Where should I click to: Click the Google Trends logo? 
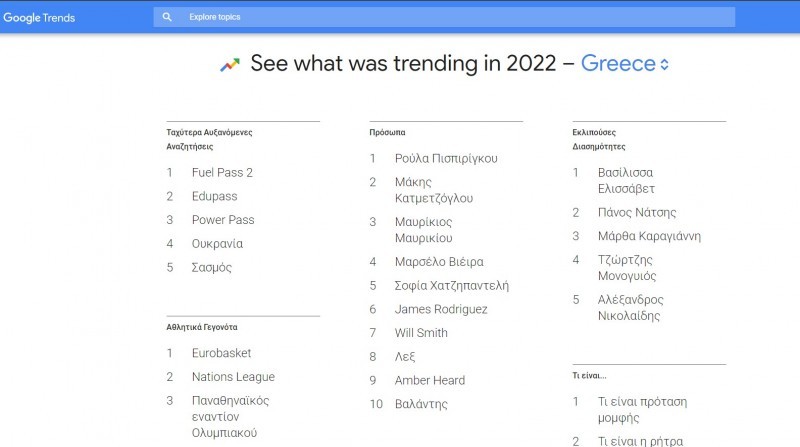pyautogui.click(x=39, y=17)
